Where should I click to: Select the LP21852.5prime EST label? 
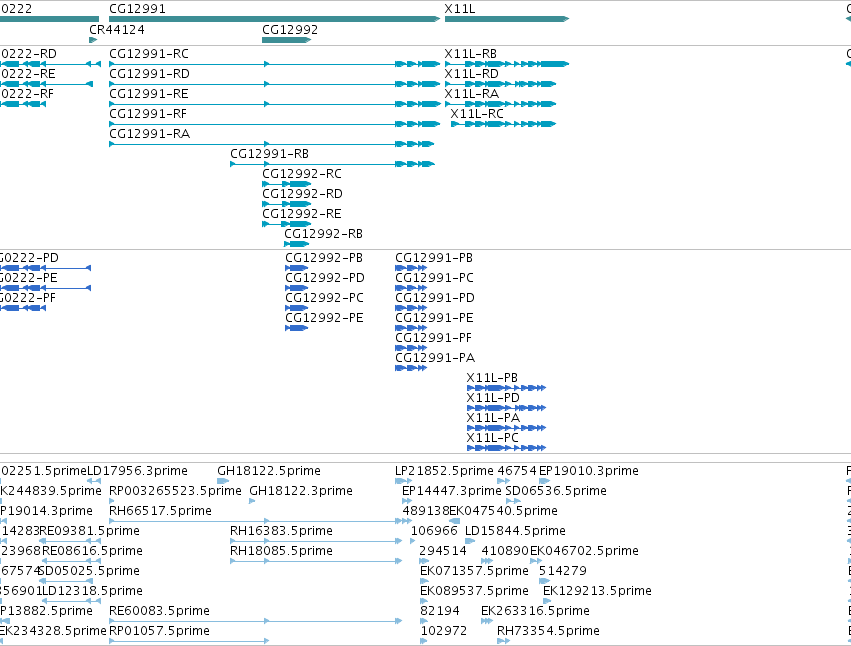click(x=444, y=471)
